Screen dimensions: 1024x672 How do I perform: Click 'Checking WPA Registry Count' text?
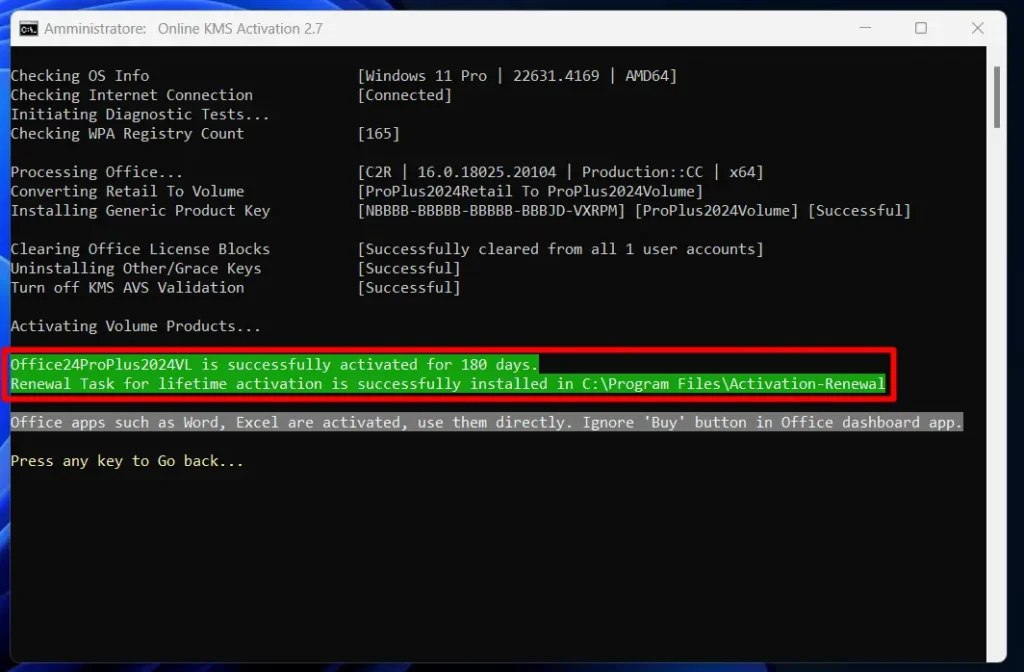[127, 134]
